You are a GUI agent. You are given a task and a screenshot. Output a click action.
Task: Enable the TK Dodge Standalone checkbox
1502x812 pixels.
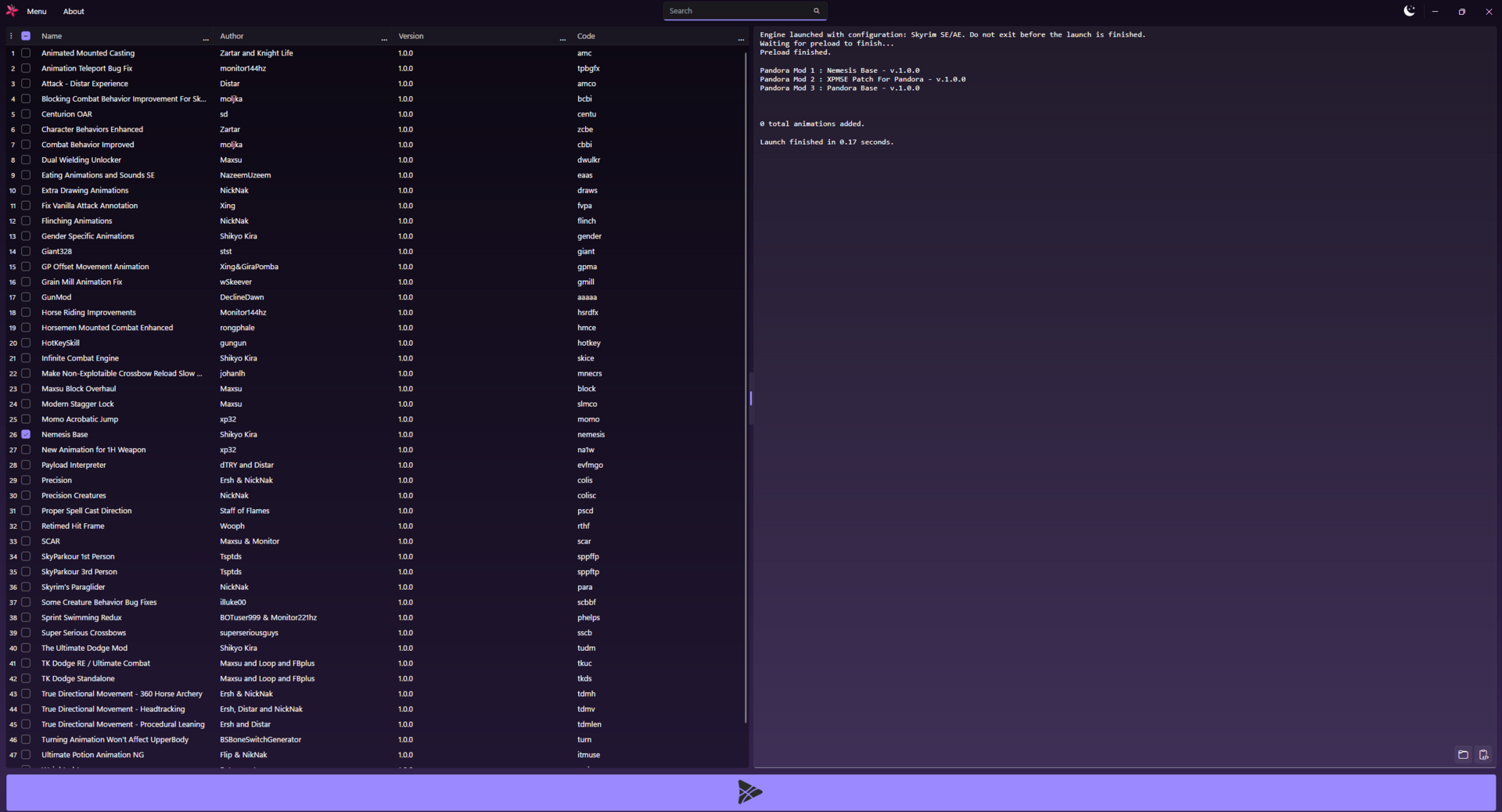click(x=26, y=678)
